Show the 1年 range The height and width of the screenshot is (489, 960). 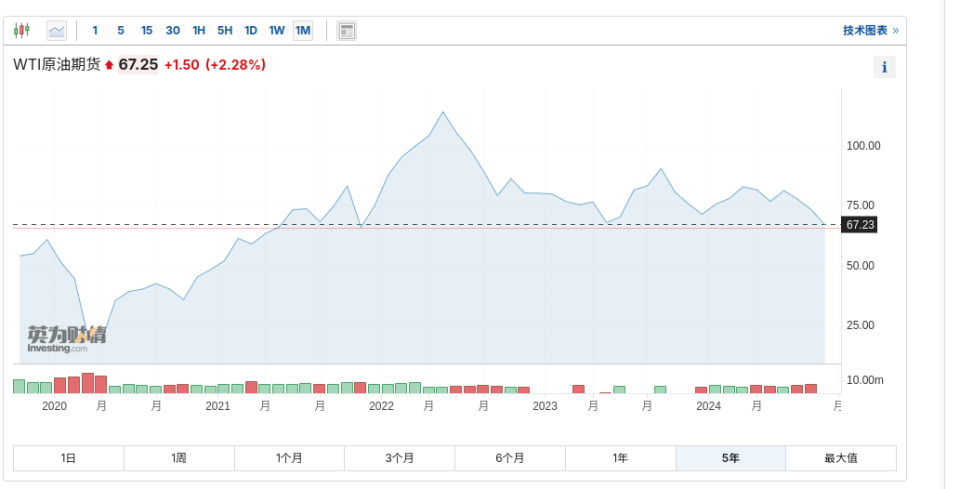620,458
